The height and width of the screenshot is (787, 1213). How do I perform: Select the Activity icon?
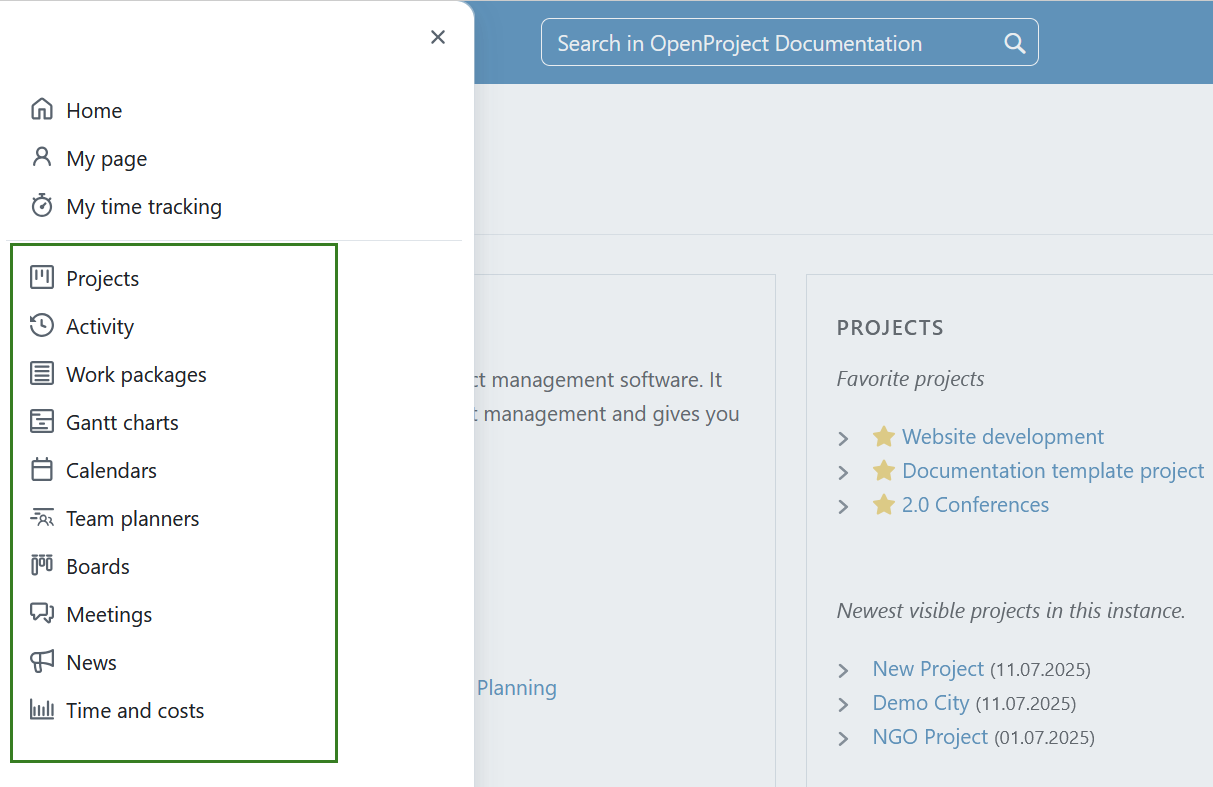click(41, 325)
